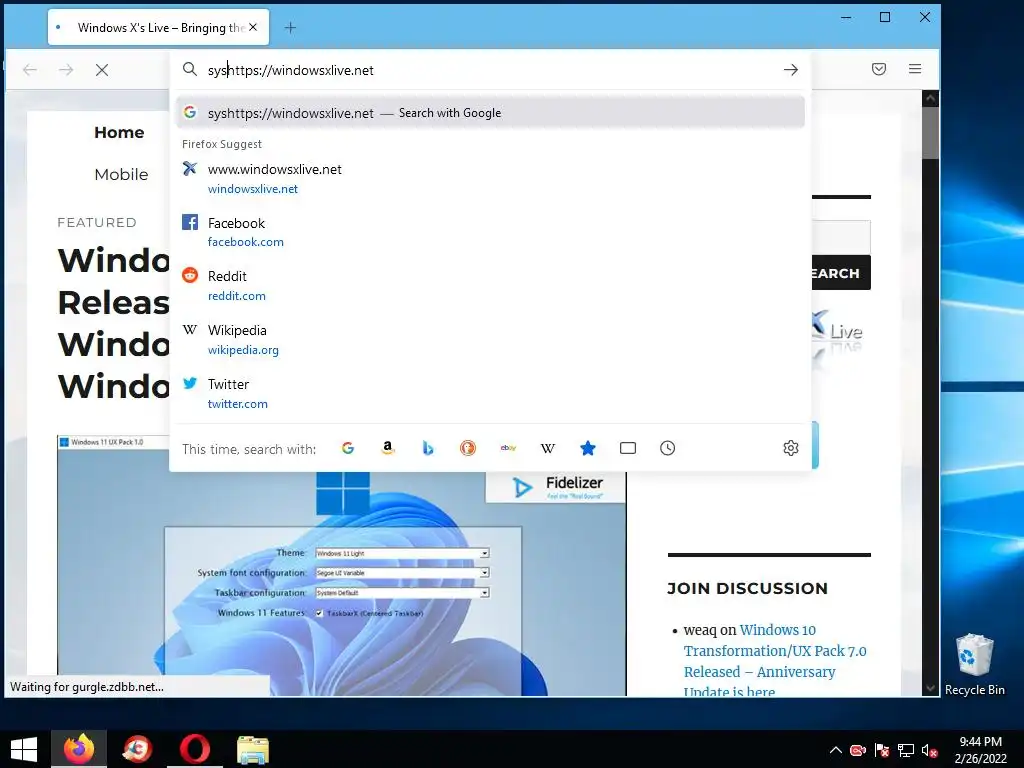Screen dimensions: 1024x768
Task: Open the Windows Start menu
Action: [x=24, y=748]
